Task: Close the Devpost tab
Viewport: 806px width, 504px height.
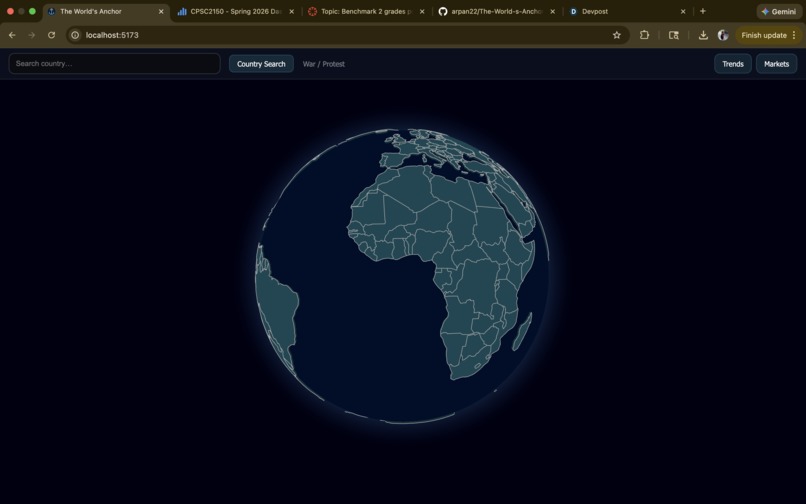Action: point(683,11)
